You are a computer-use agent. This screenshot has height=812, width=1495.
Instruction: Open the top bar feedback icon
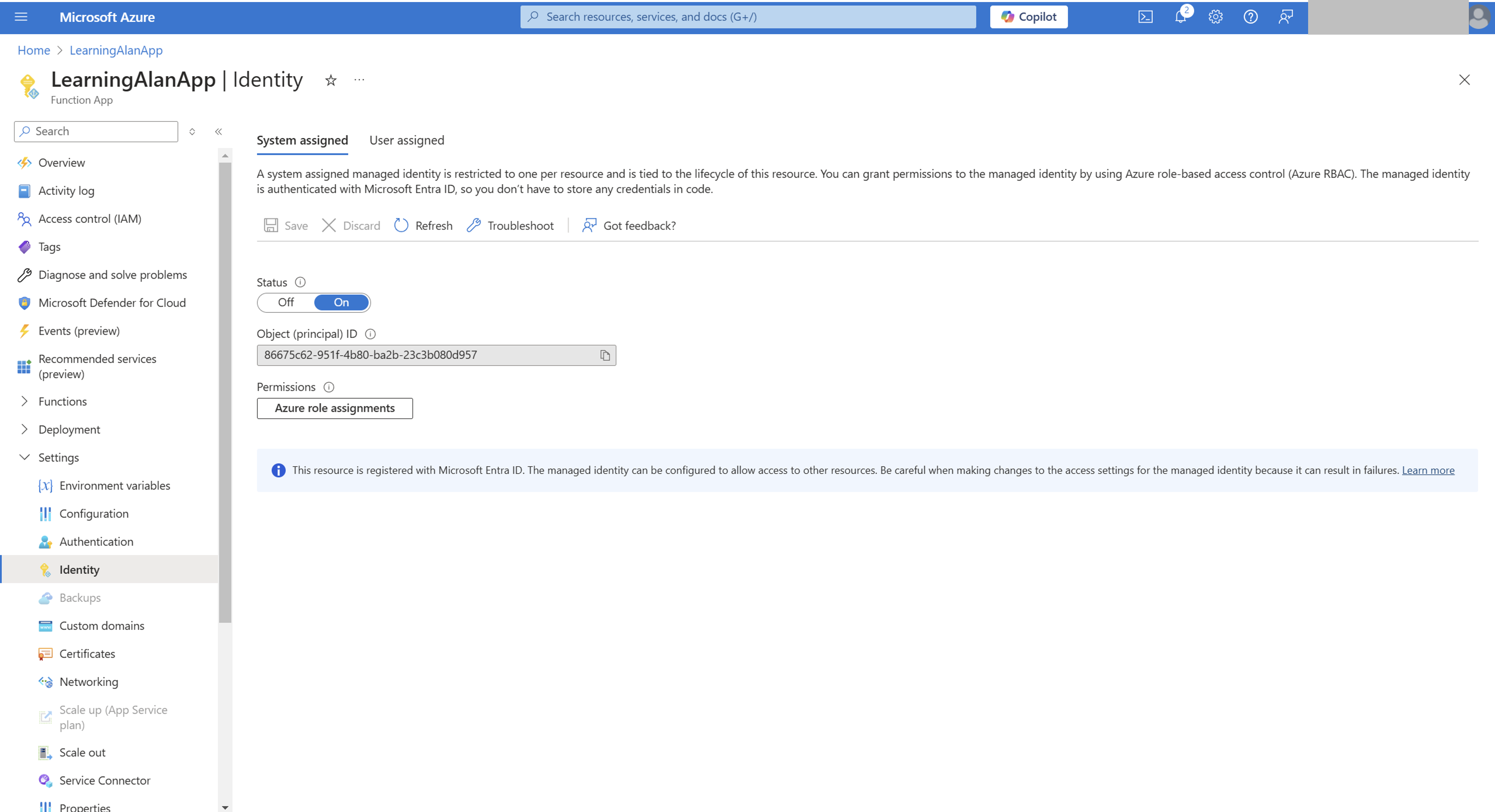click(x=1285, y=17)
